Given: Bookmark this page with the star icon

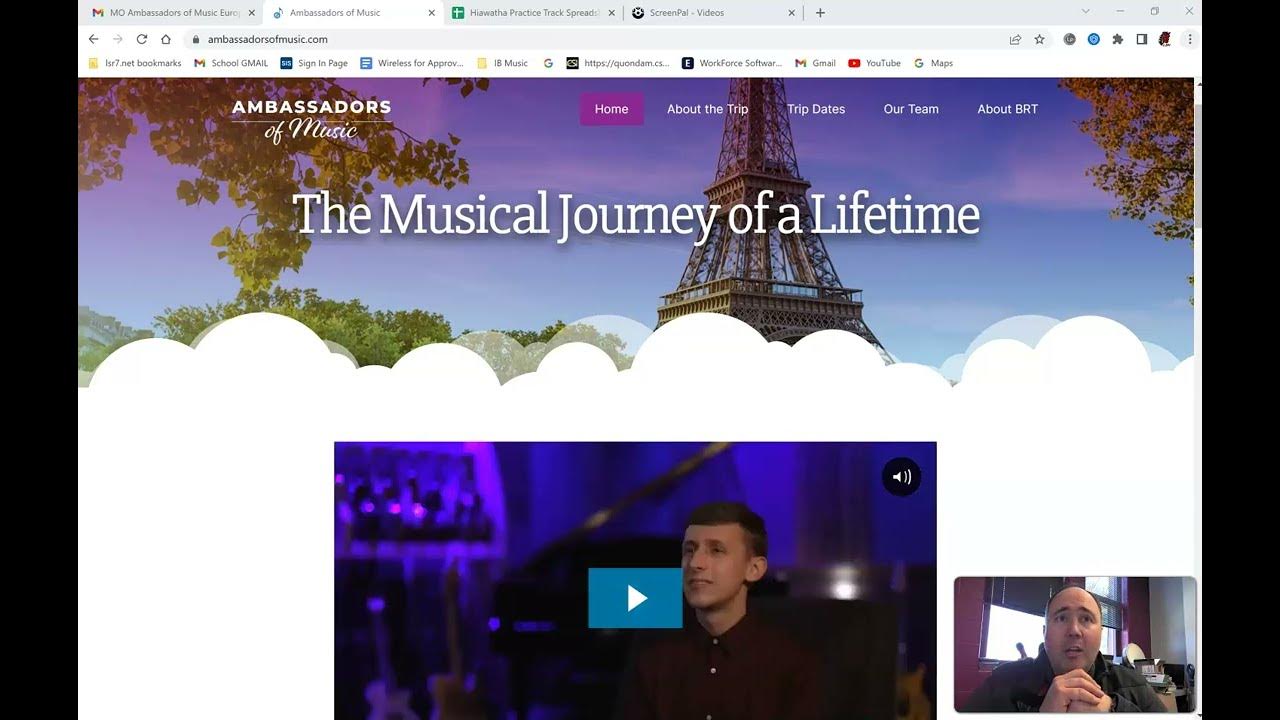Looking at the screenshot, I should (1039, 39).
